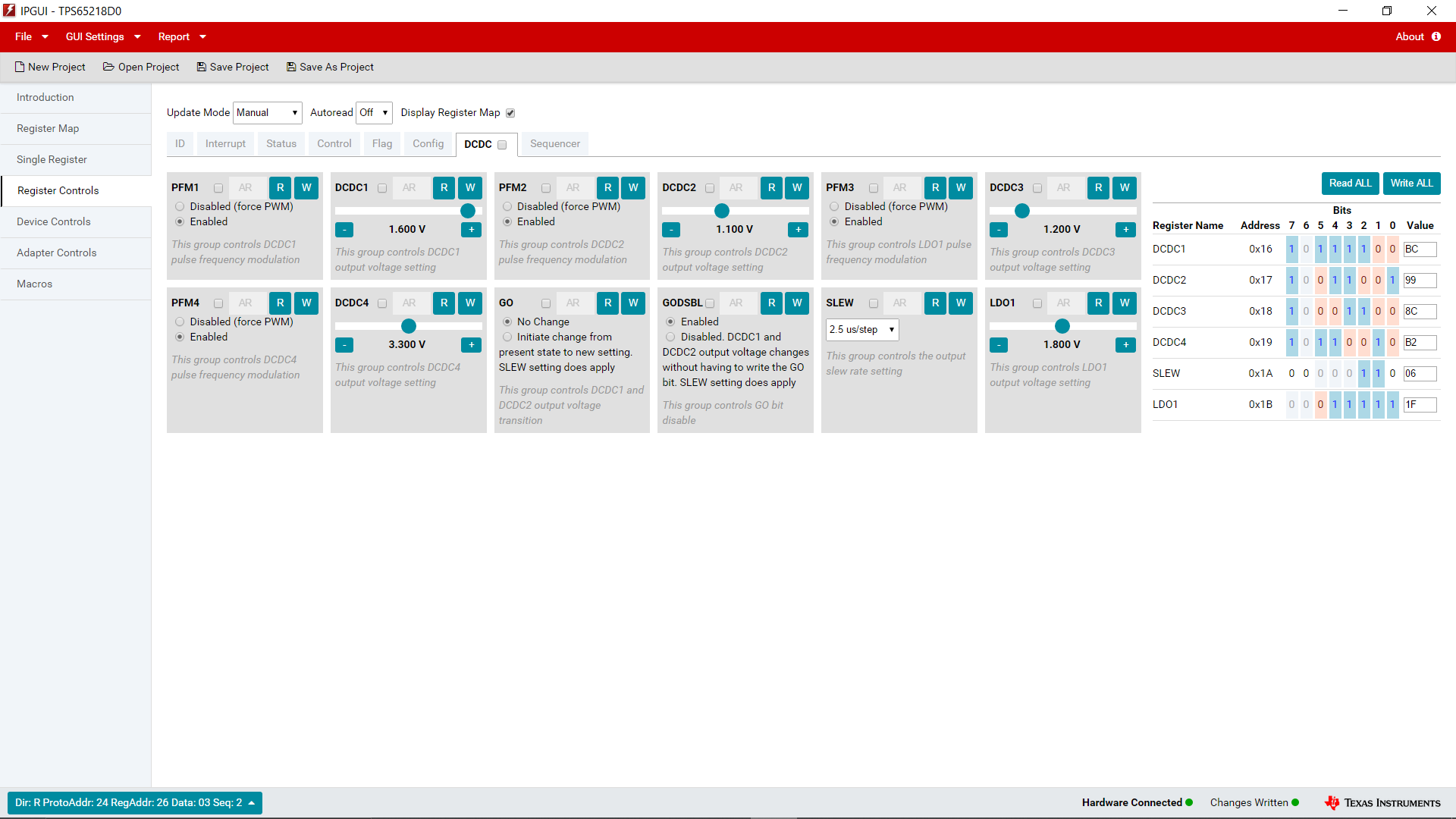1456x819 pixels.
Task: Click the Read ALL button
Action: [1350, 184]
